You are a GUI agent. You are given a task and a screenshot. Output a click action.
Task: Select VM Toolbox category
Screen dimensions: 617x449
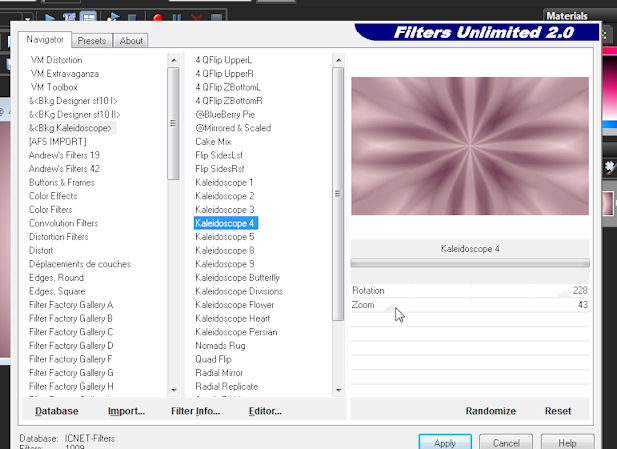coord(54,87)
